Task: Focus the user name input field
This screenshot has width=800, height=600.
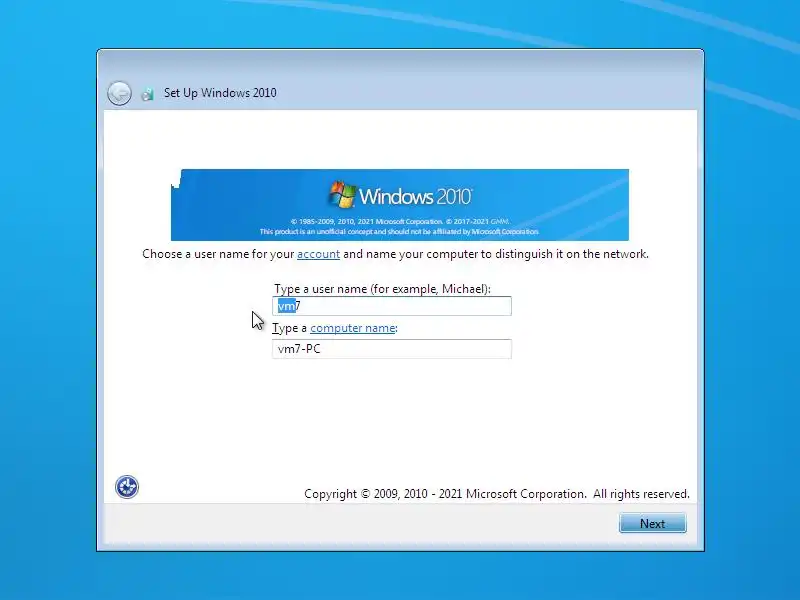Action: click(x=392, y=306)
